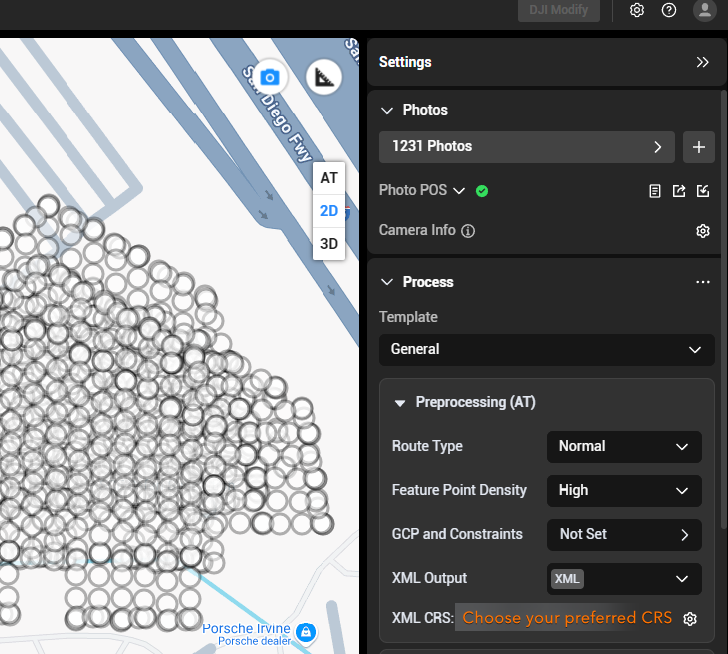Click the Photo POS export icon
This screenshot has width=728, height=654.
(679, 191)
